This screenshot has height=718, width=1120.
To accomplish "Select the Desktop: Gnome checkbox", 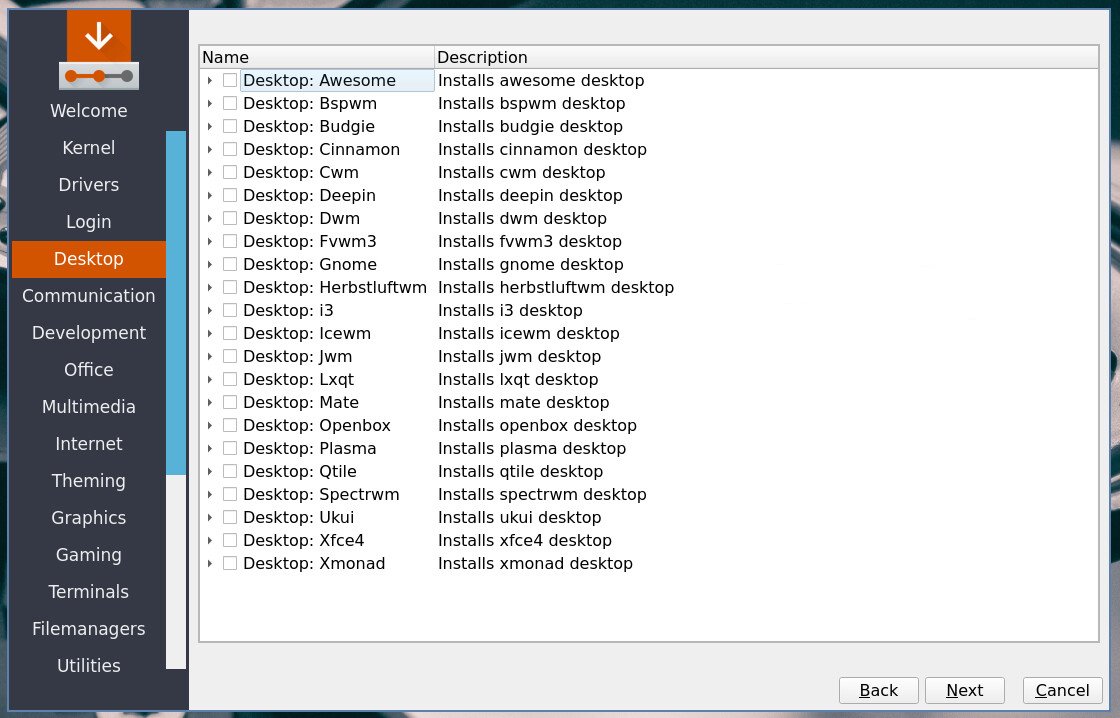I will tap(230, 264).
